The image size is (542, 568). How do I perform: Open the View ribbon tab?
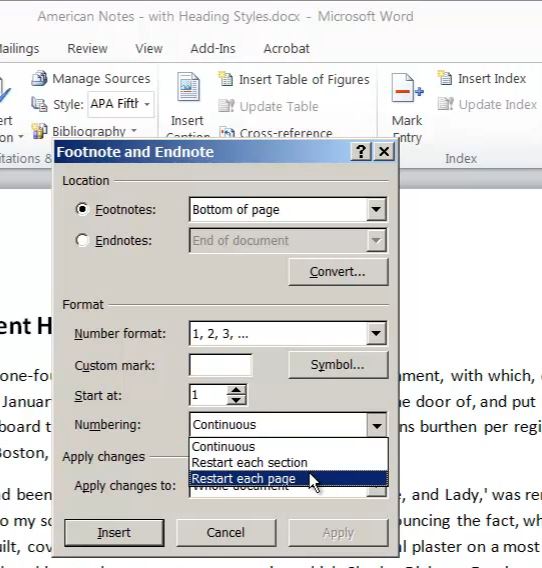click(149, 49)
